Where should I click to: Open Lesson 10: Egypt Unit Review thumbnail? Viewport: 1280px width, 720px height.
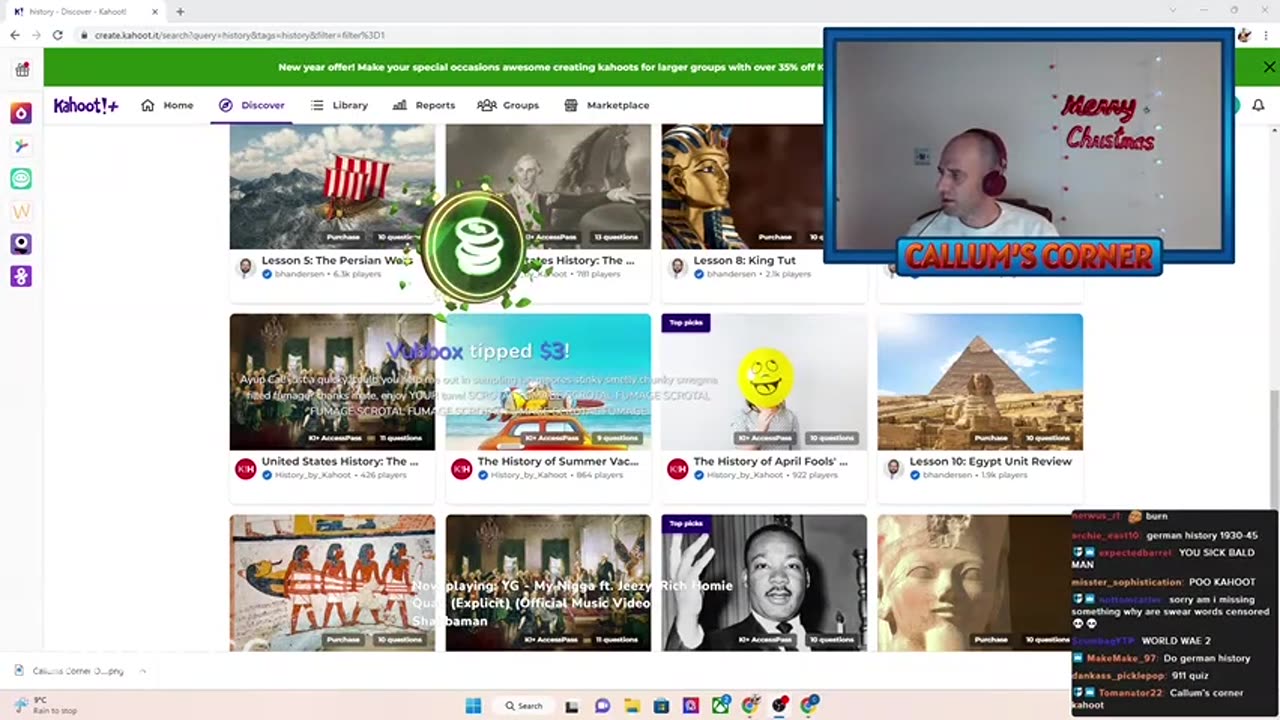980,382
